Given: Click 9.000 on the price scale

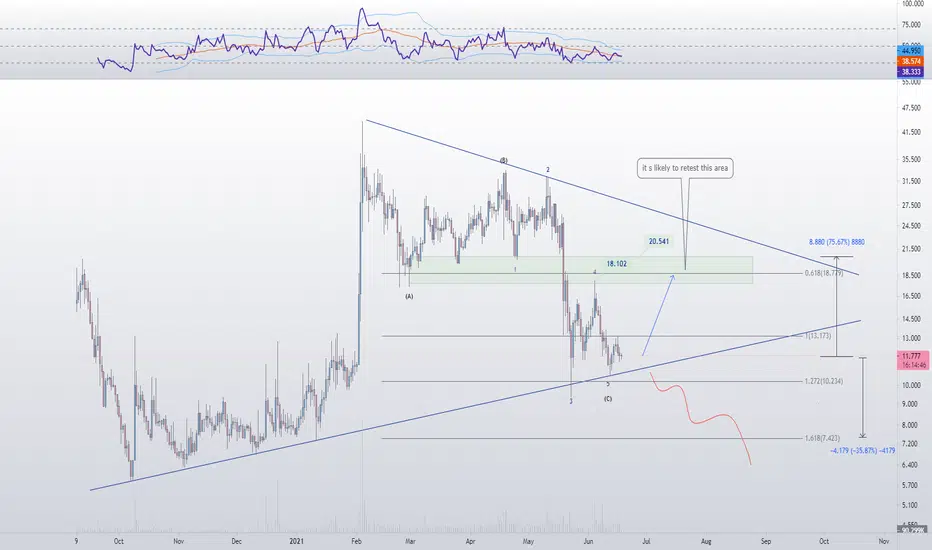Looking at the screenshot, I should (x=911, y=404).
